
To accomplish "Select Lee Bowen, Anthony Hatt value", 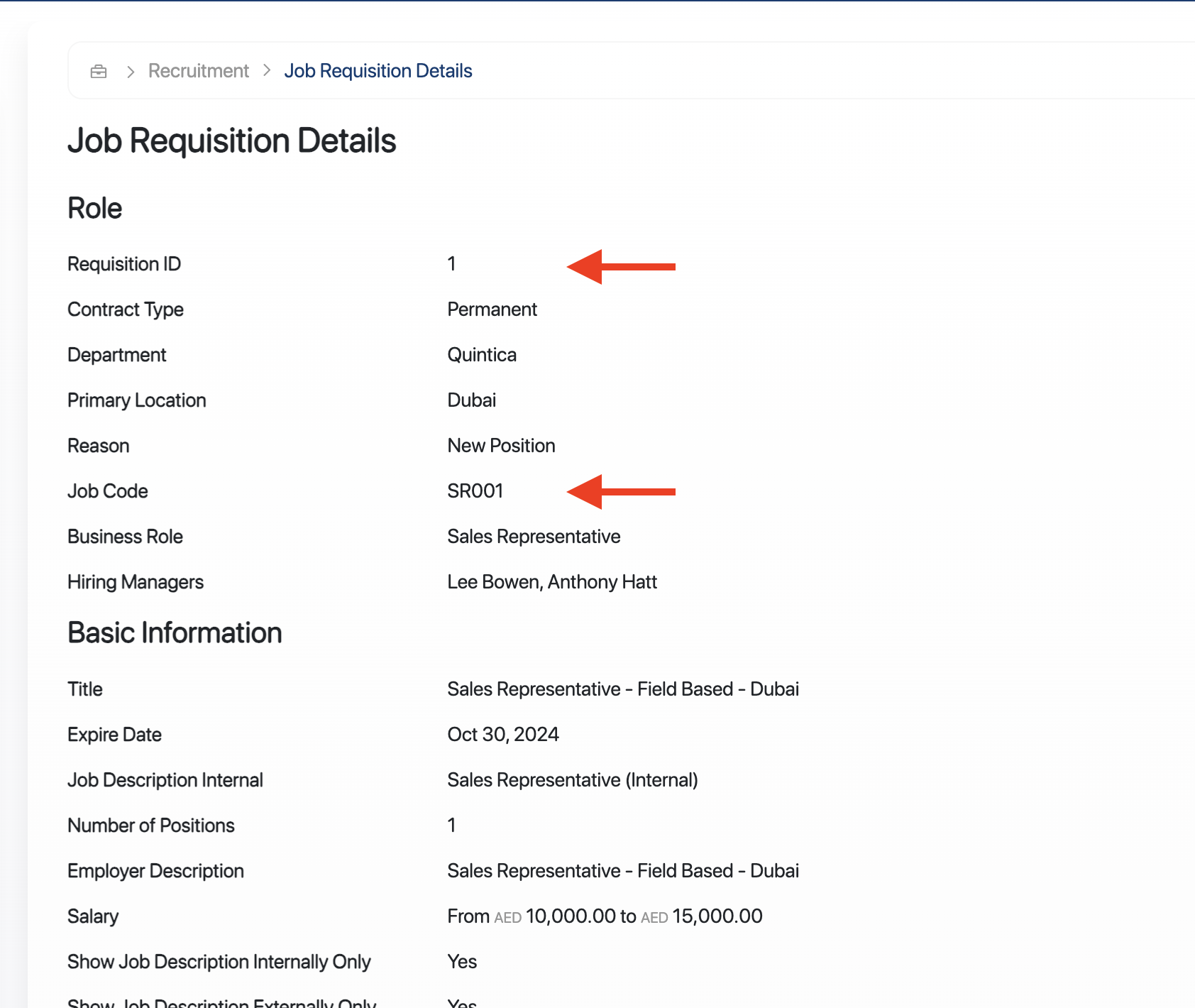I will tap(552, 582).
